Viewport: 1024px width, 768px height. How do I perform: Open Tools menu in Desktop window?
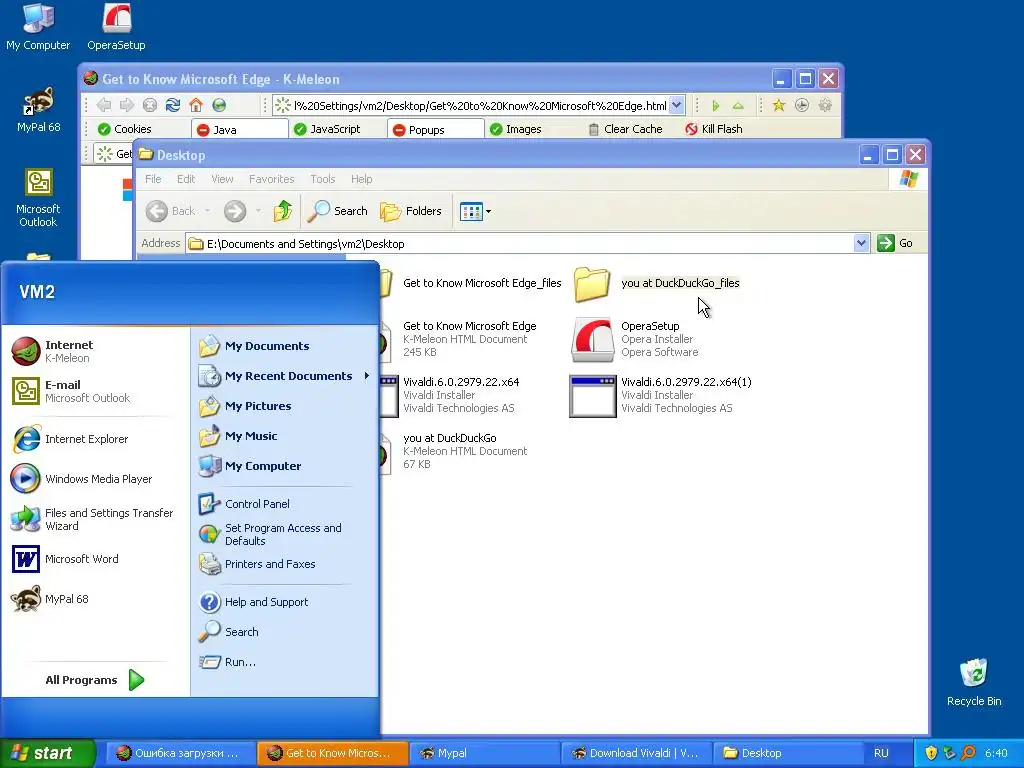click(x=323, y=179)
